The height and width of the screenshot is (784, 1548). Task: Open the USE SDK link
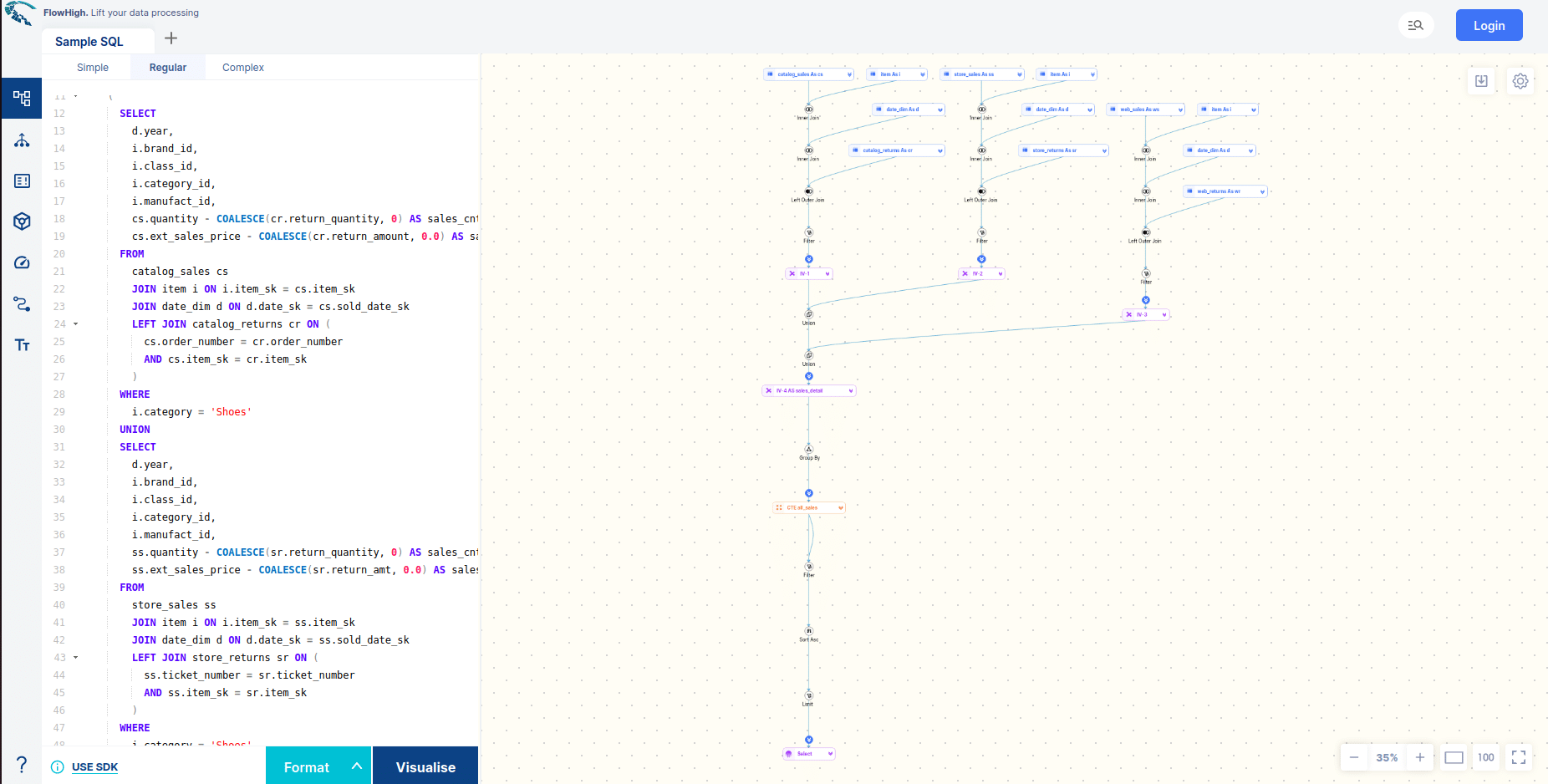(94, 767)
